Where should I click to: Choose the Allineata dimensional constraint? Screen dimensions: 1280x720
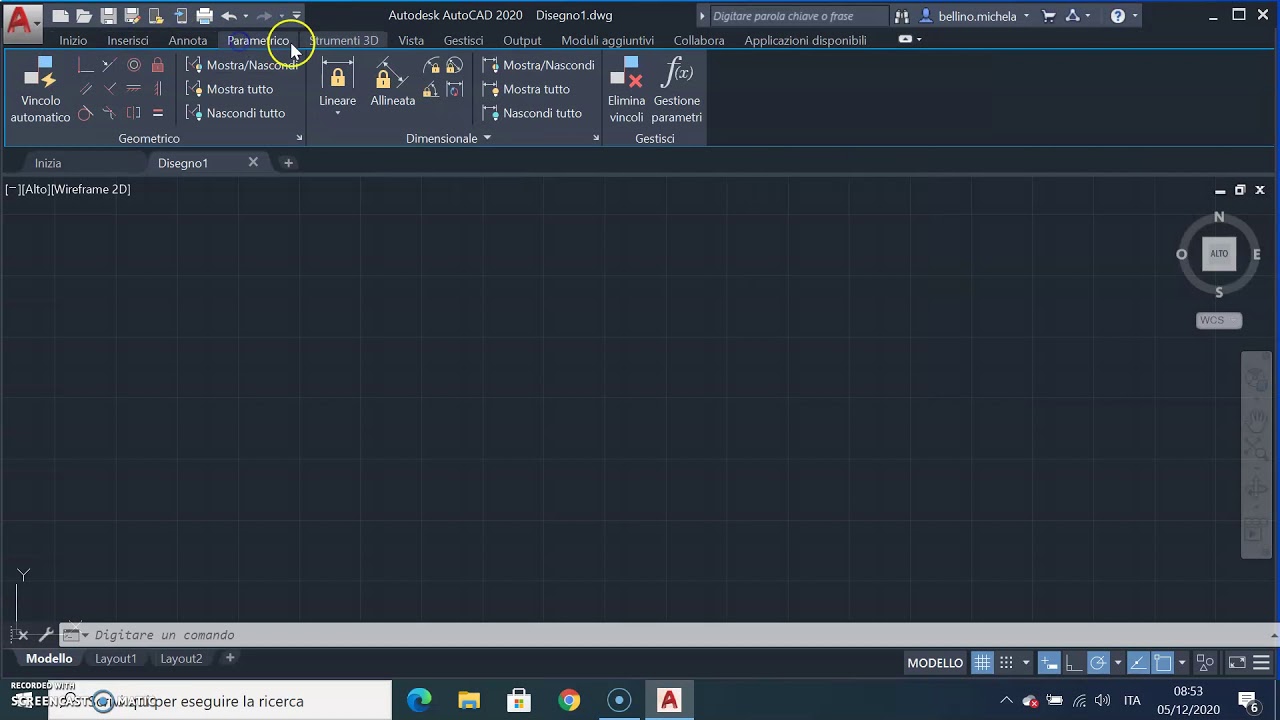(x=392, y=82)
